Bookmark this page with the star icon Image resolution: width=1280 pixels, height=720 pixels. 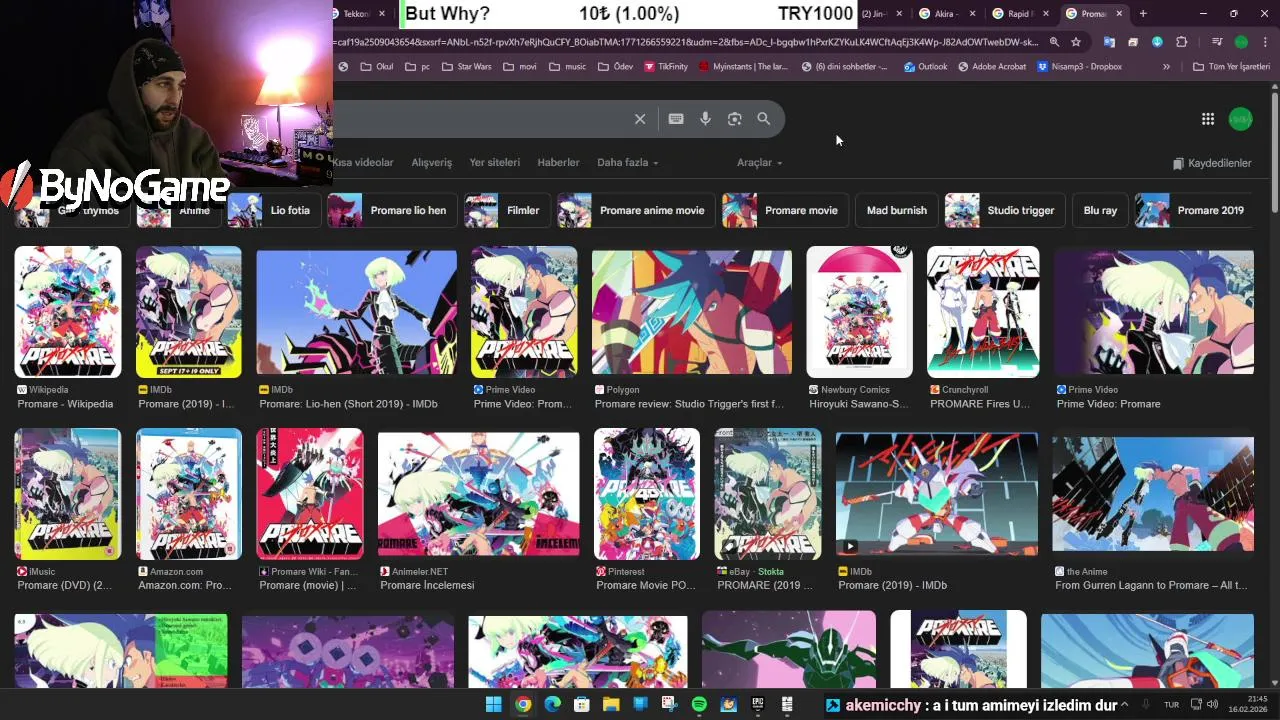tap(1076, 42)
